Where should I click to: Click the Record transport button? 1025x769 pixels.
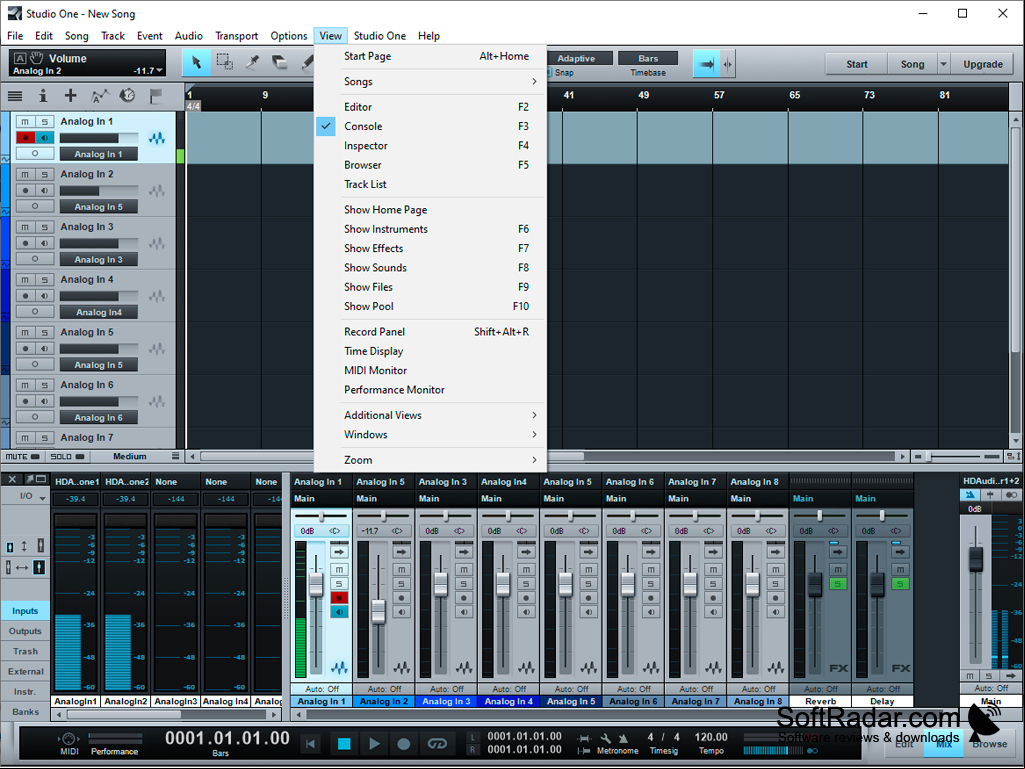(404, 743)
